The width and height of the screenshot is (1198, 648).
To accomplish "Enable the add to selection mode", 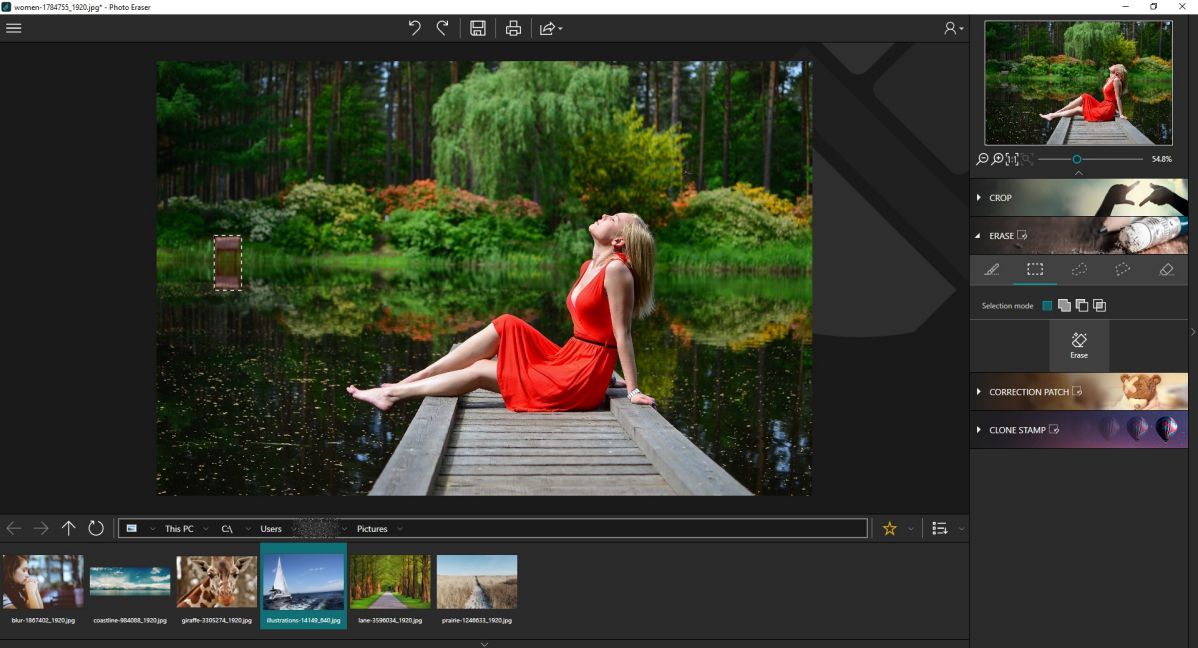I will (1064, 306).
